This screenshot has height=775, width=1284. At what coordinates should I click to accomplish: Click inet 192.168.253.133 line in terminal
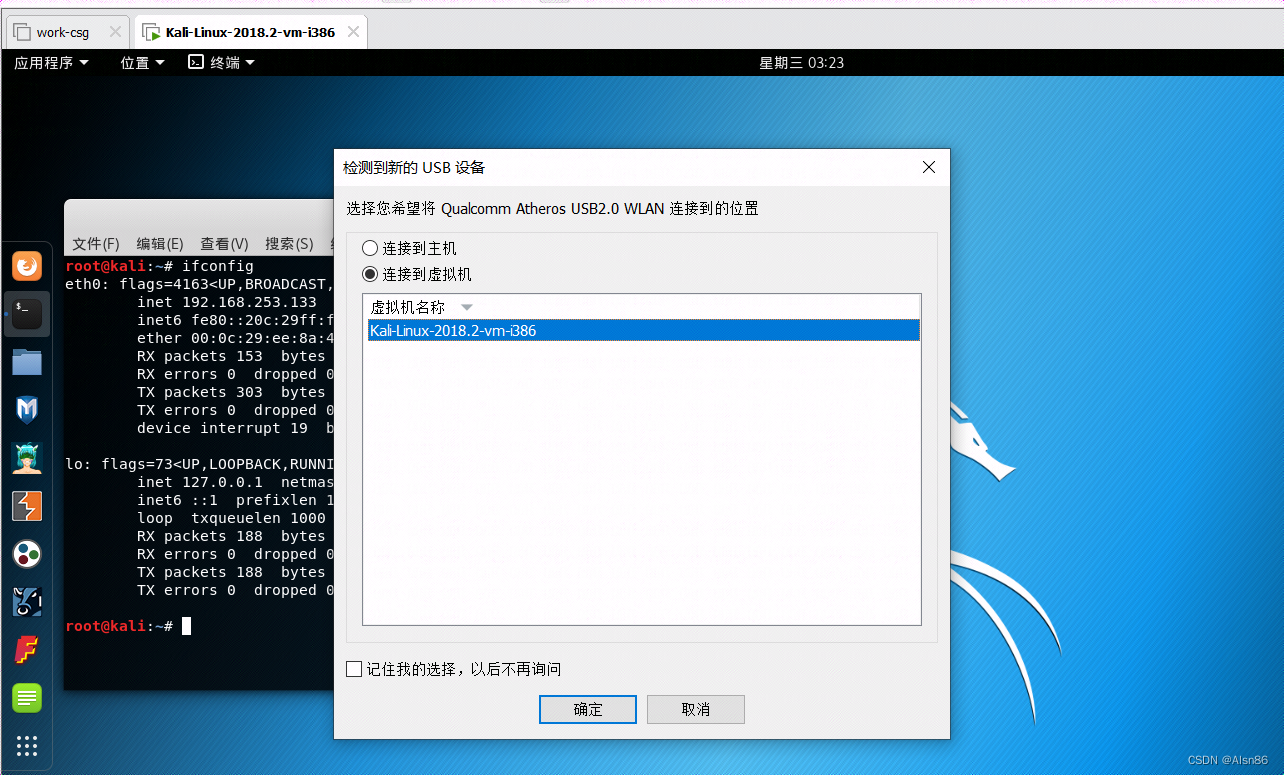coord(227,302)
